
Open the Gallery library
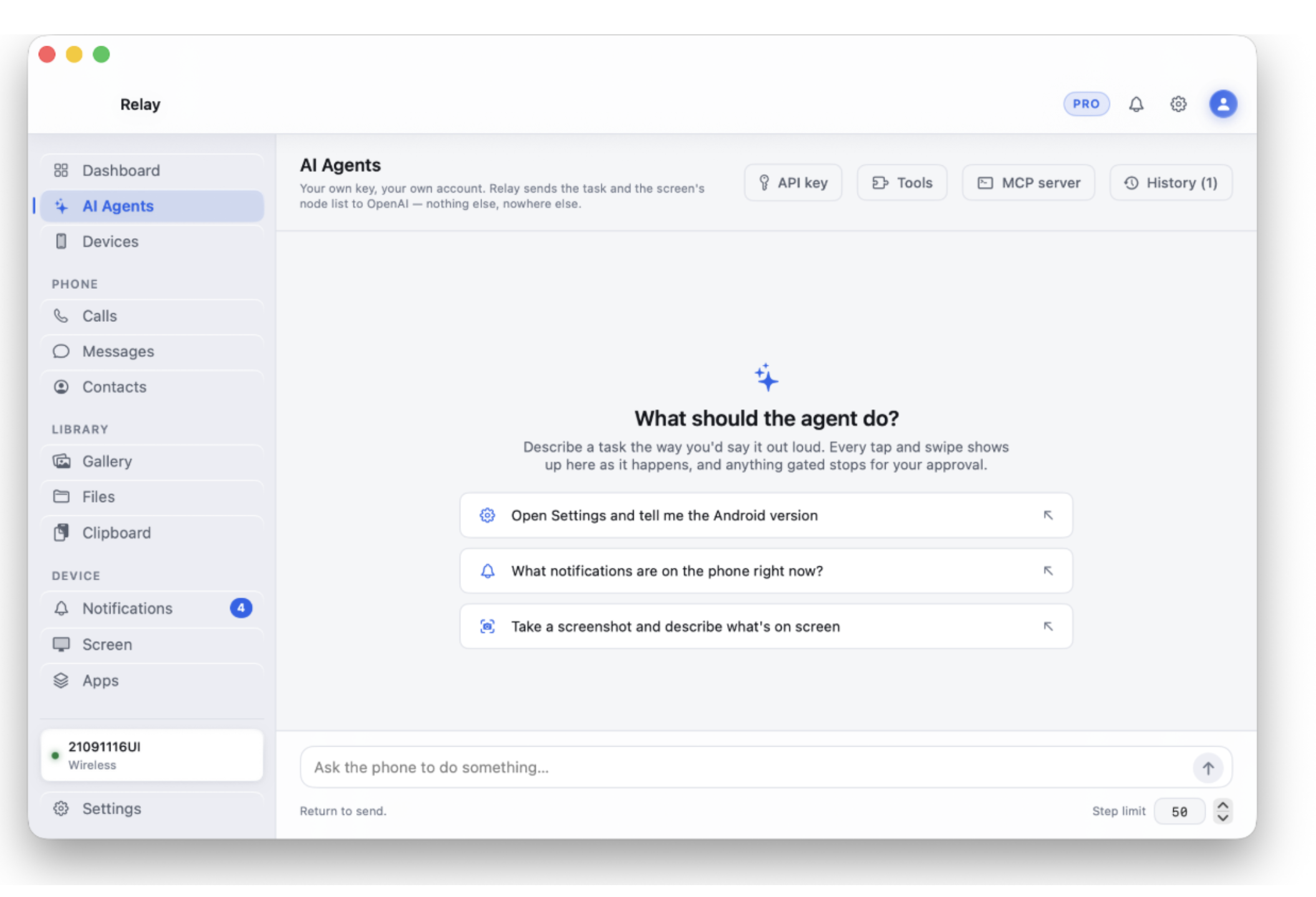[152, 461]
